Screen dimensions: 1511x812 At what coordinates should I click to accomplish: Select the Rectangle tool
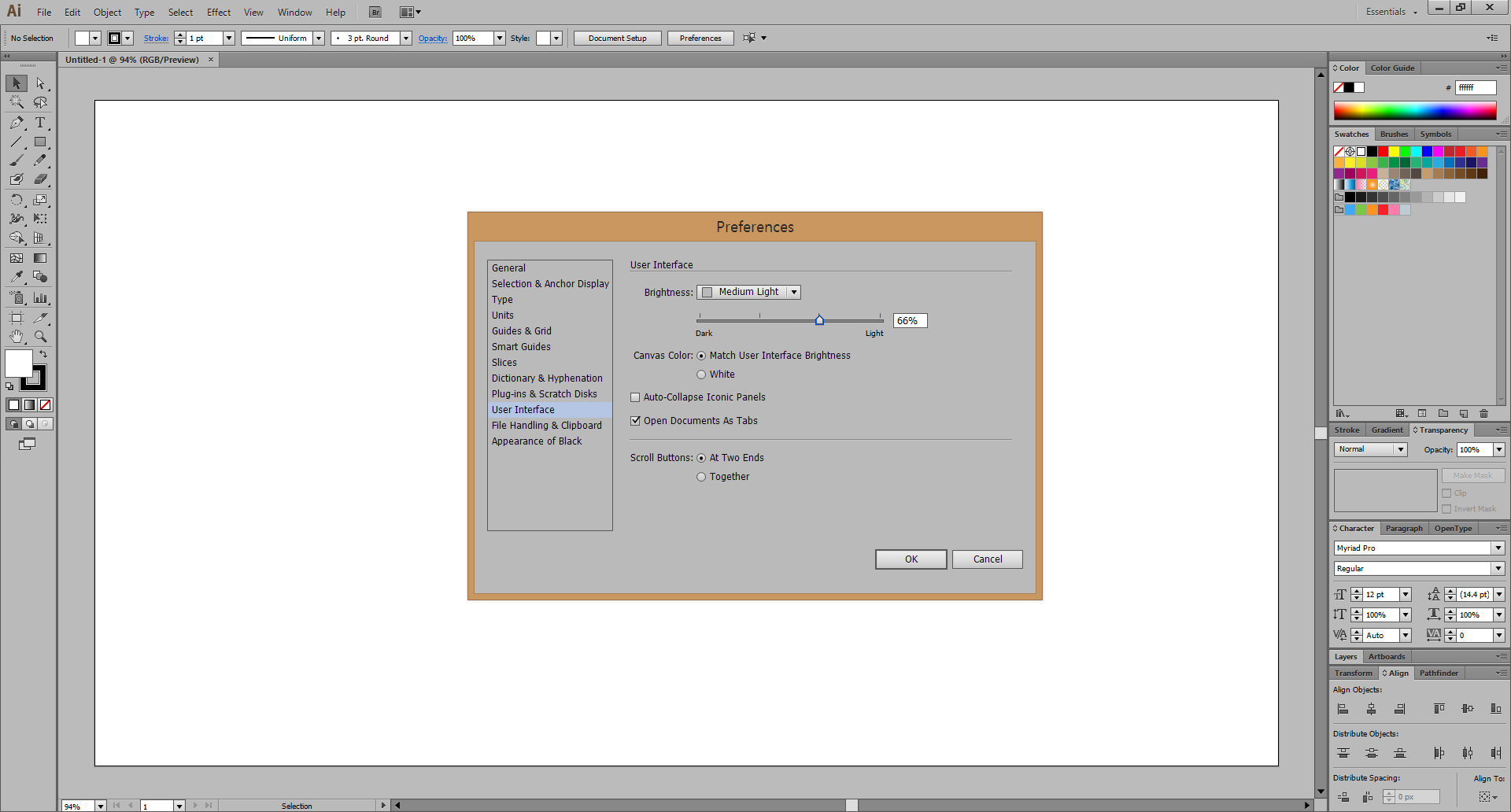(x=40, y=142)
